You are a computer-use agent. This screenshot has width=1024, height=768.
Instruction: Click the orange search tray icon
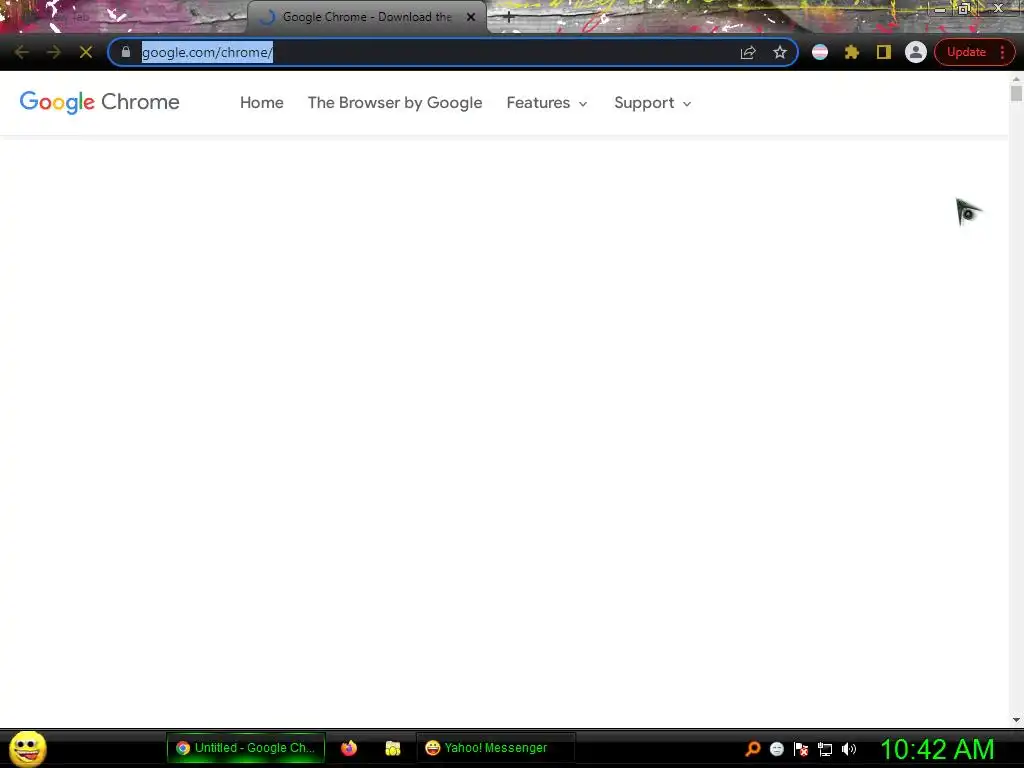[x=752, y=748]
